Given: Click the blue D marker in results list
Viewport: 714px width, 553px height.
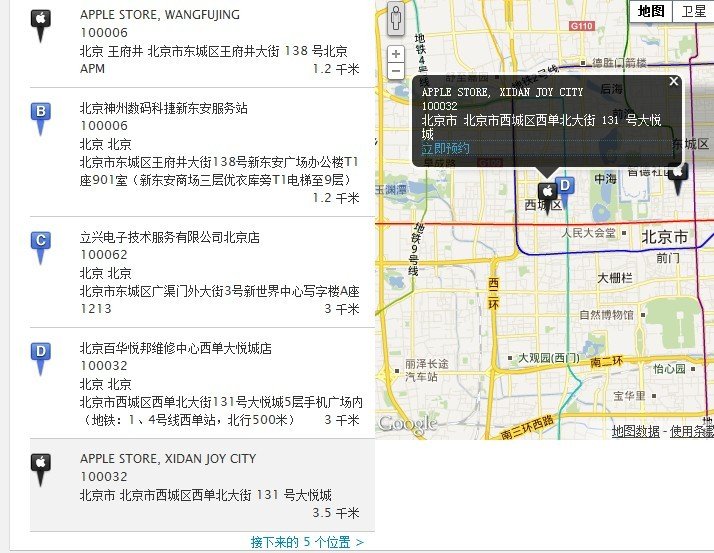Looking at the screenshot, I should (x=41, y=359).
